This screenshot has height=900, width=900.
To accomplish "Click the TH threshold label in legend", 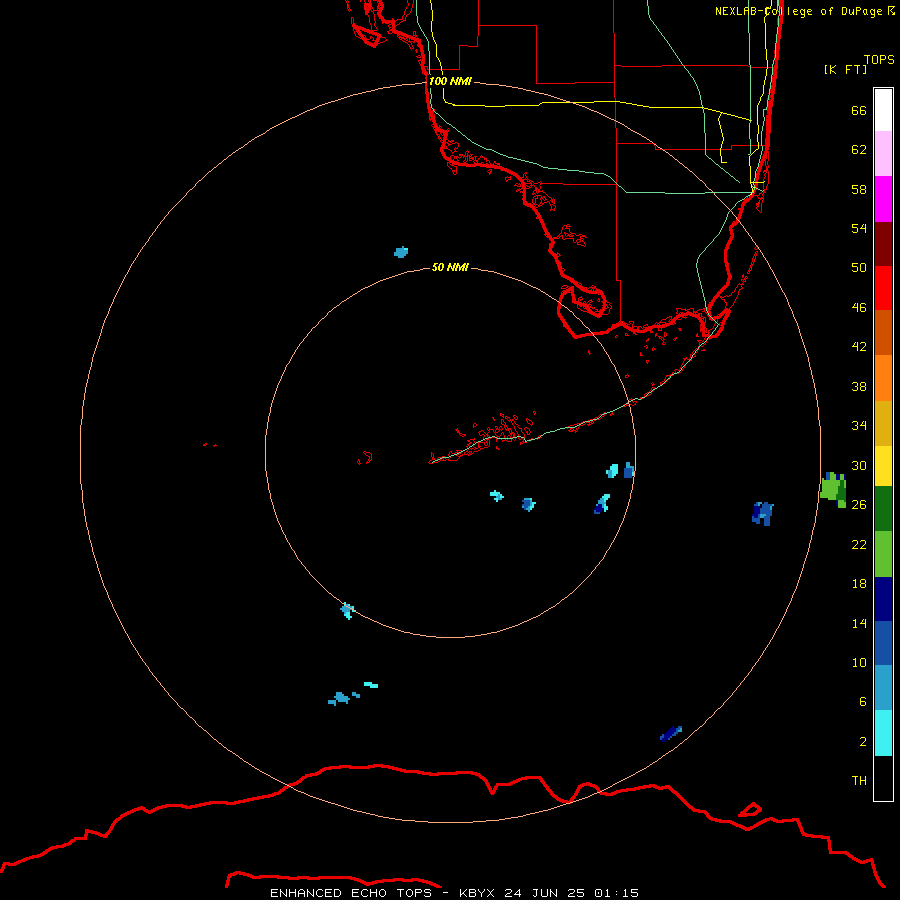I will [859, 781].
